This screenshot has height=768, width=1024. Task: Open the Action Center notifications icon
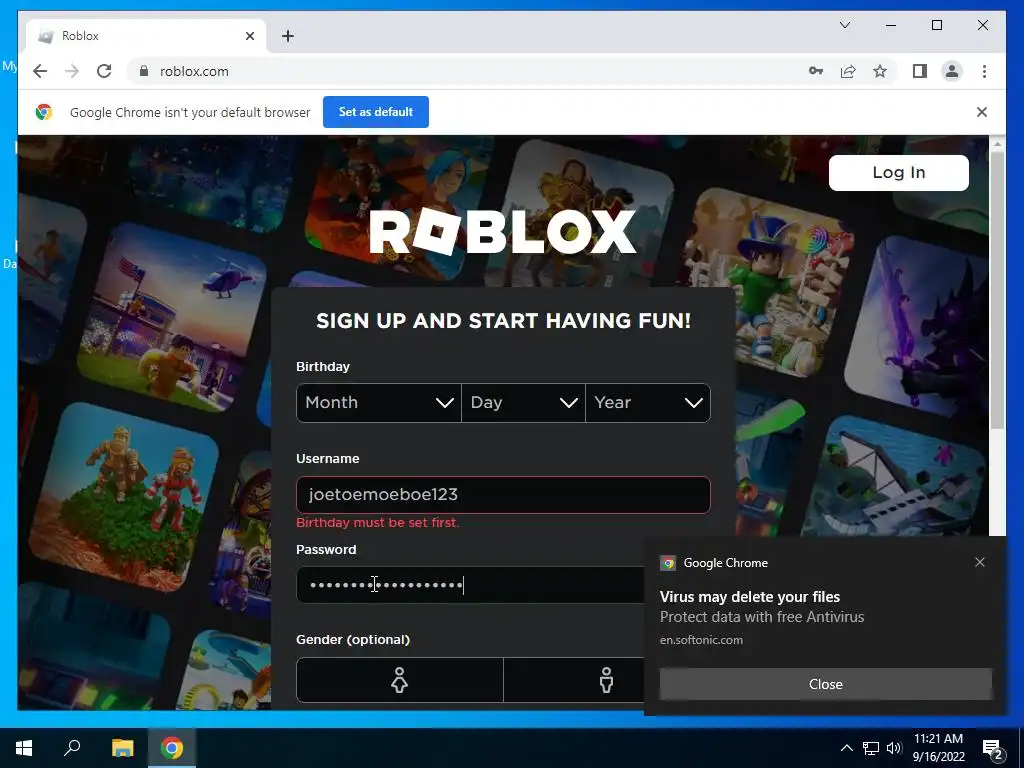point(993,748)
